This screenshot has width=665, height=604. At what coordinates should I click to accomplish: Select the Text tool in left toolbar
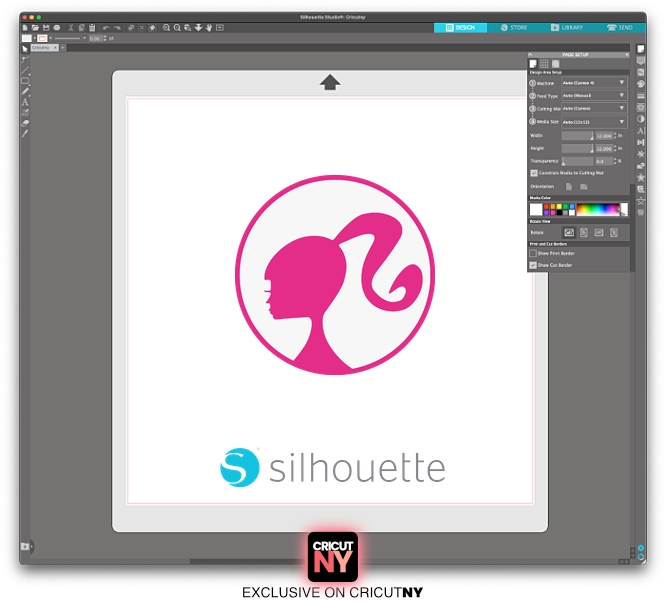point(26,102)
